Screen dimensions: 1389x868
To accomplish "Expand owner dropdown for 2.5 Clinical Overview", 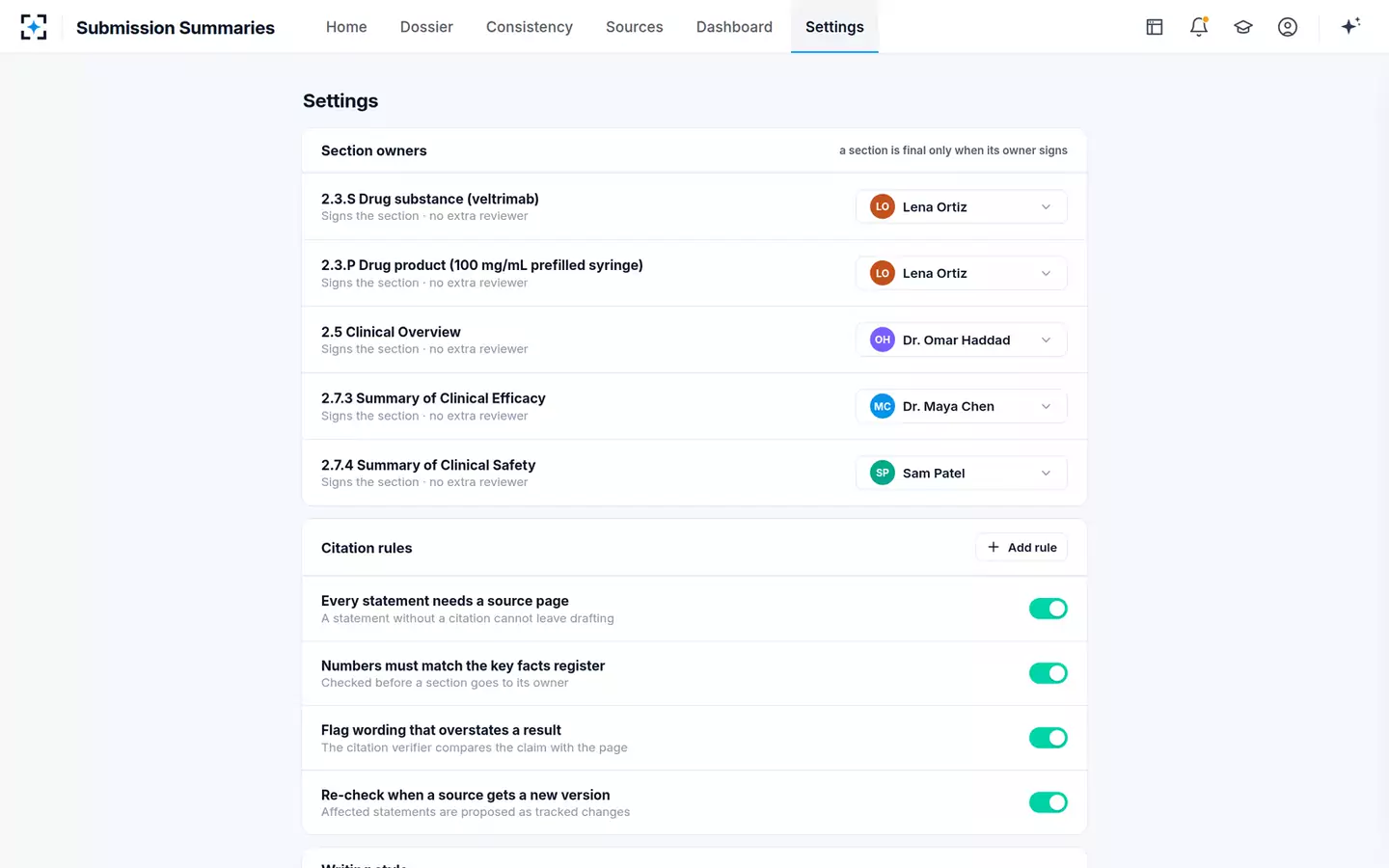I will pyautogui.click(x=962, y=339).
